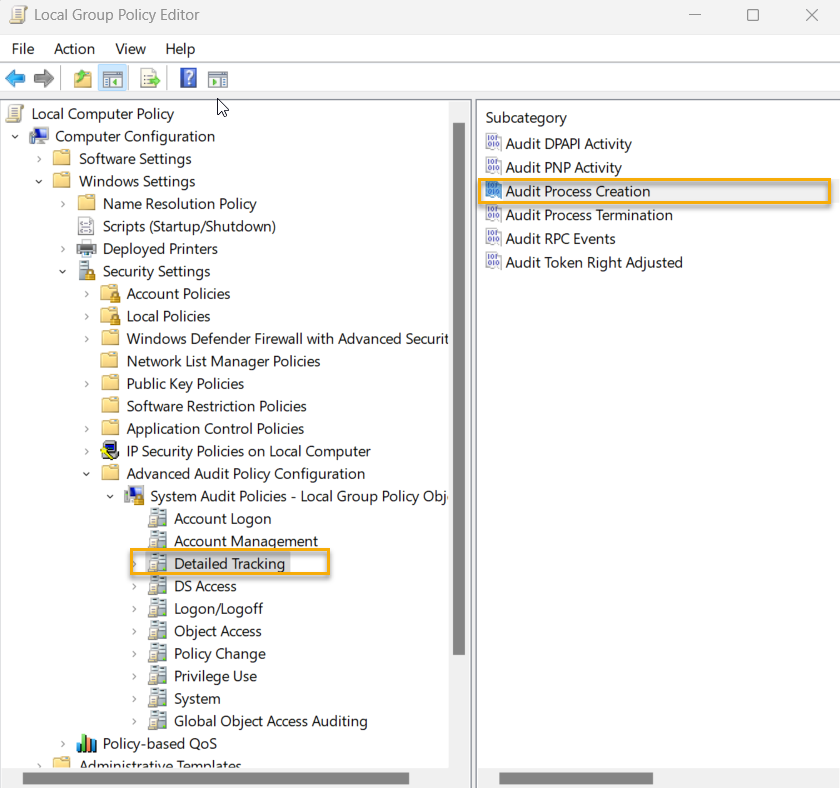Open the View menu

130,48
